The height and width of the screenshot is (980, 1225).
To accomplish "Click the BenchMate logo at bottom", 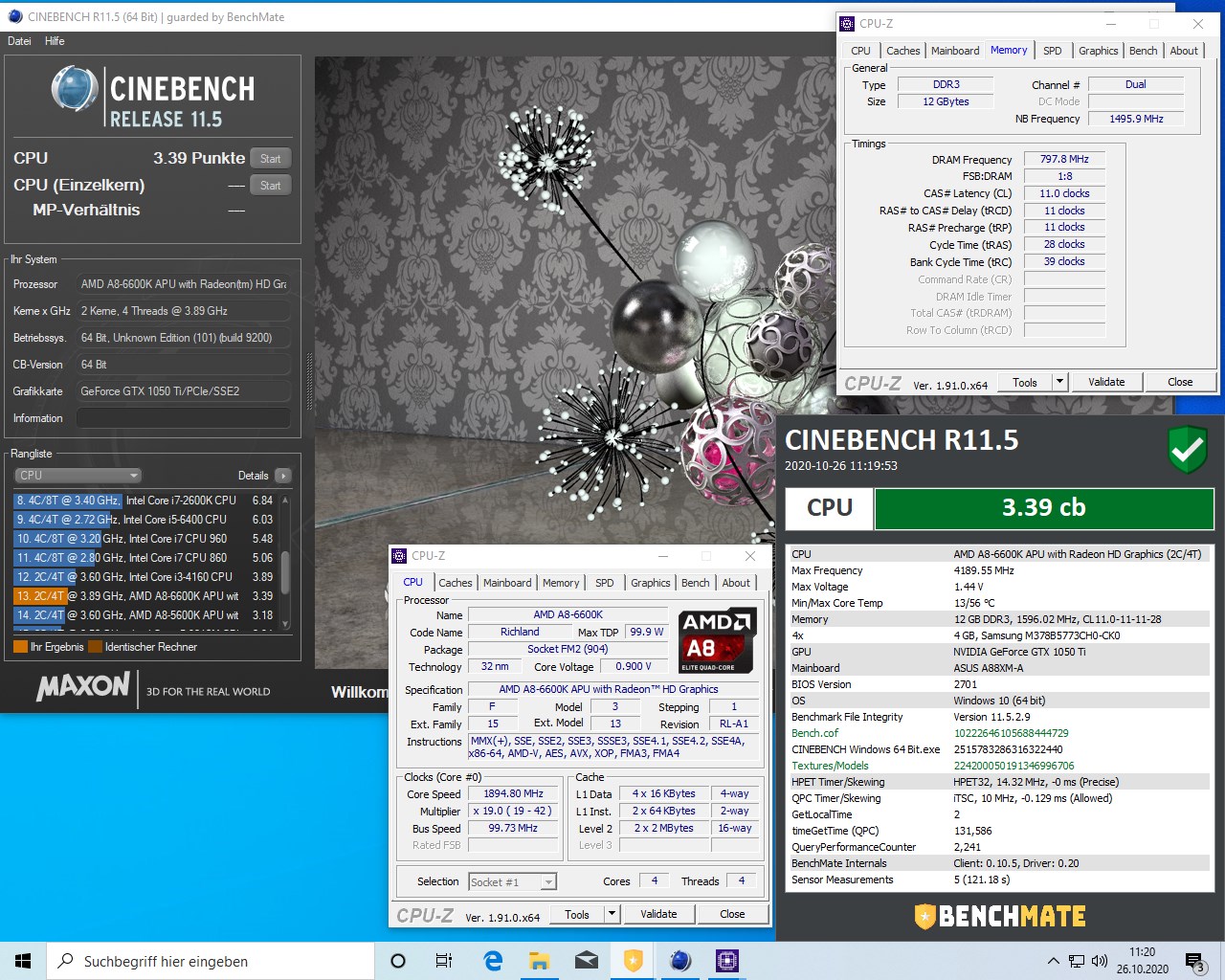I will point(1000,916).
